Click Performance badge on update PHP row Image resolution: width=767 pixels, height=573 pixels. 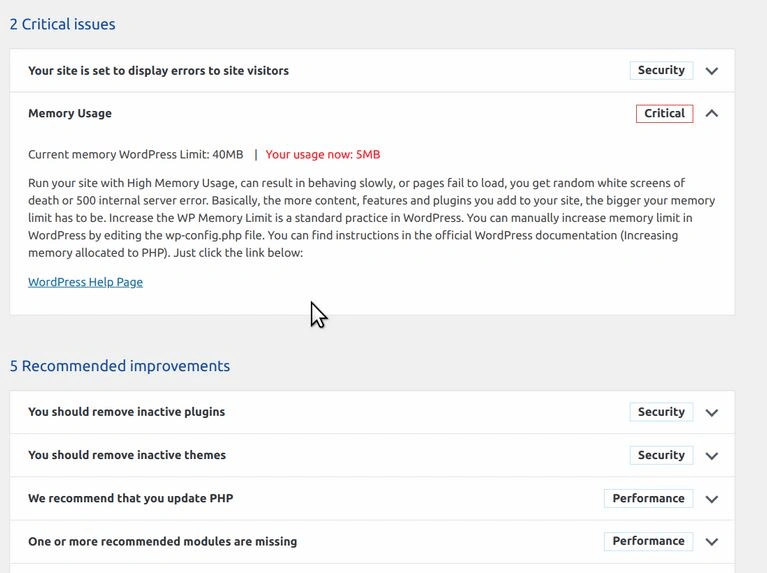click(648, 498)
